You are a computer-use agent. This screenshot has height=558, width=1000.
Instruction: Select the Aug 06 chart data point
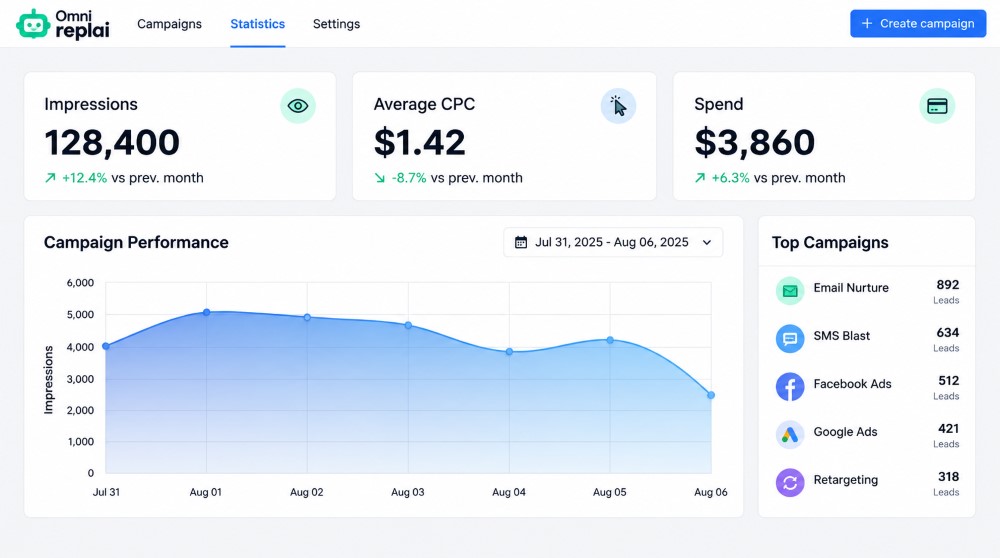pyautogui.click(x=711, y=395)
